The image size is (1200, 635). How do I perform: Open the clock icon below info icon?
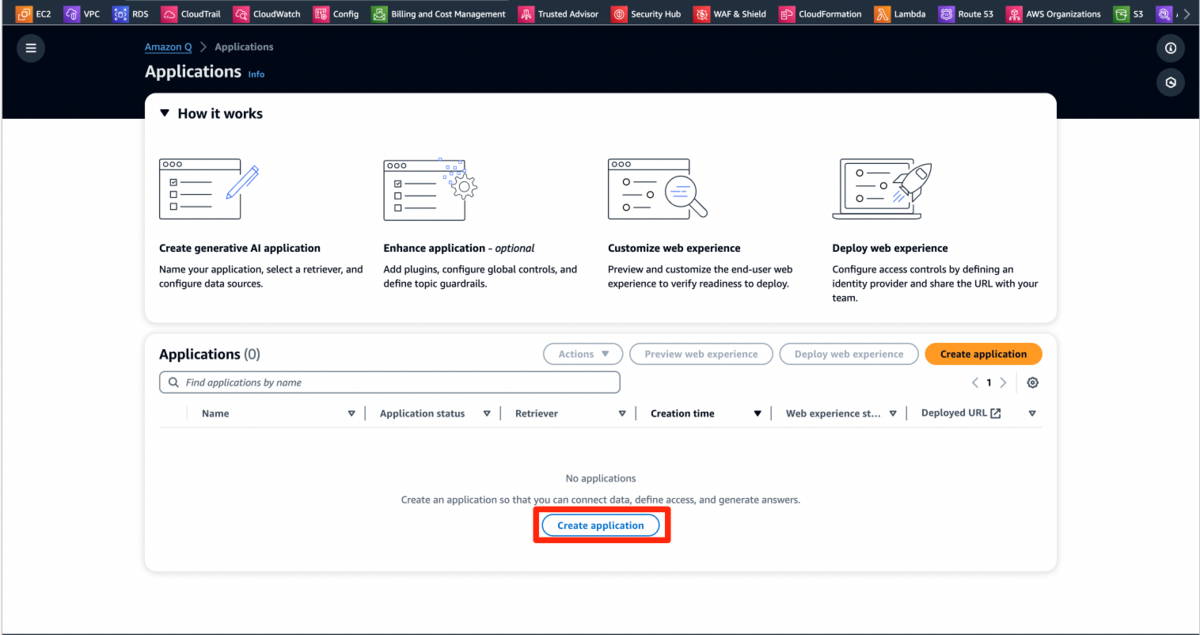coord(1170,82)
